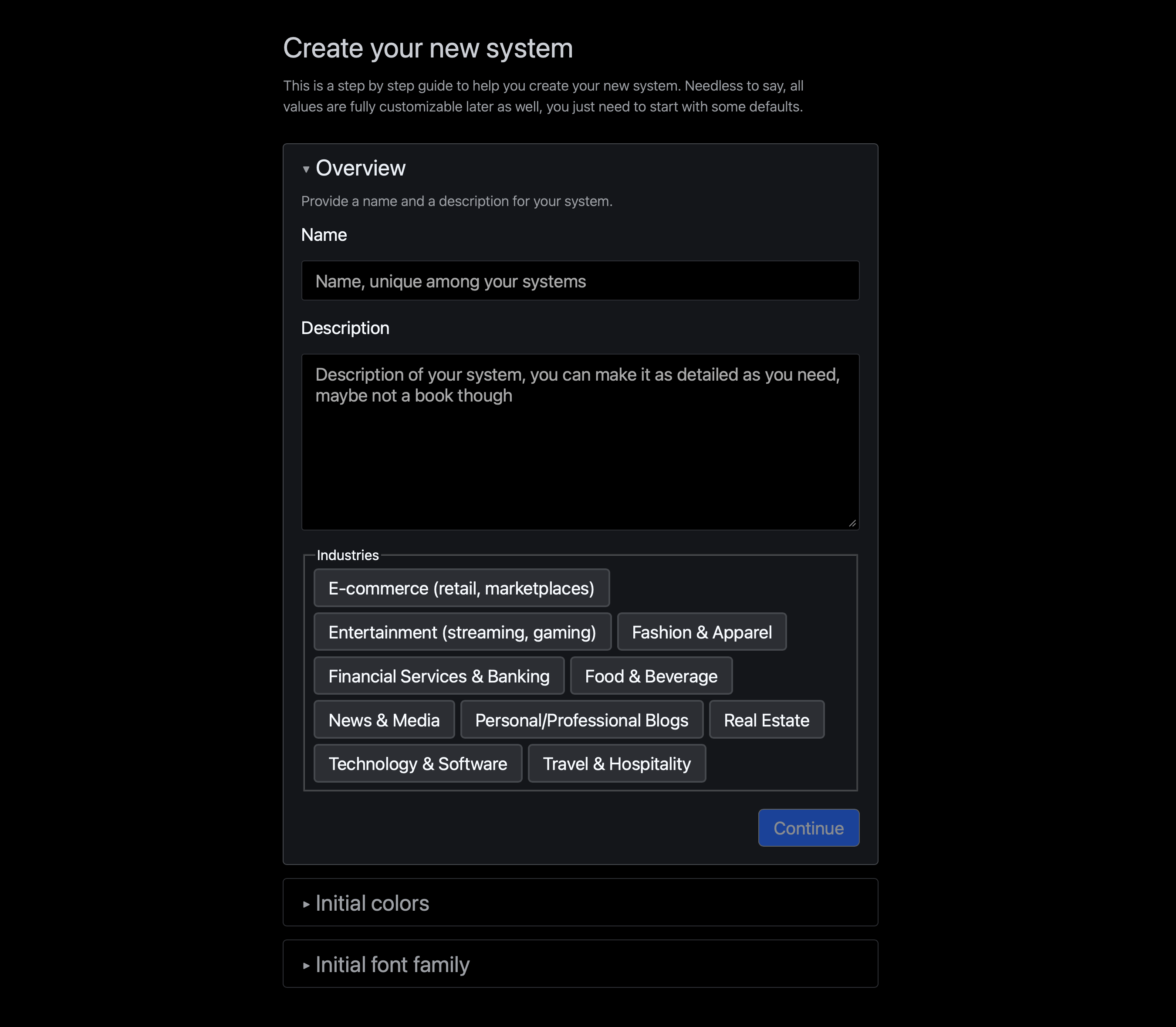Collapse the Overview section triangle
Viewport: 1176px width, 1027px height.
(x=306, y=169)
